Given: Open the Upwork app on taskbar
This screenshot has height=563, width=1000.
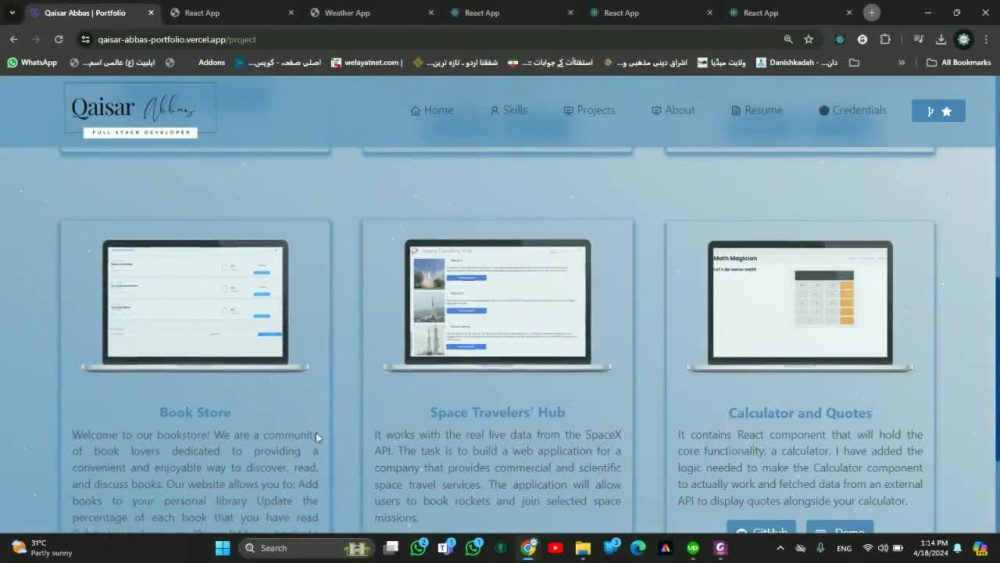Looking at the screenshot, I should click(693, 548).
